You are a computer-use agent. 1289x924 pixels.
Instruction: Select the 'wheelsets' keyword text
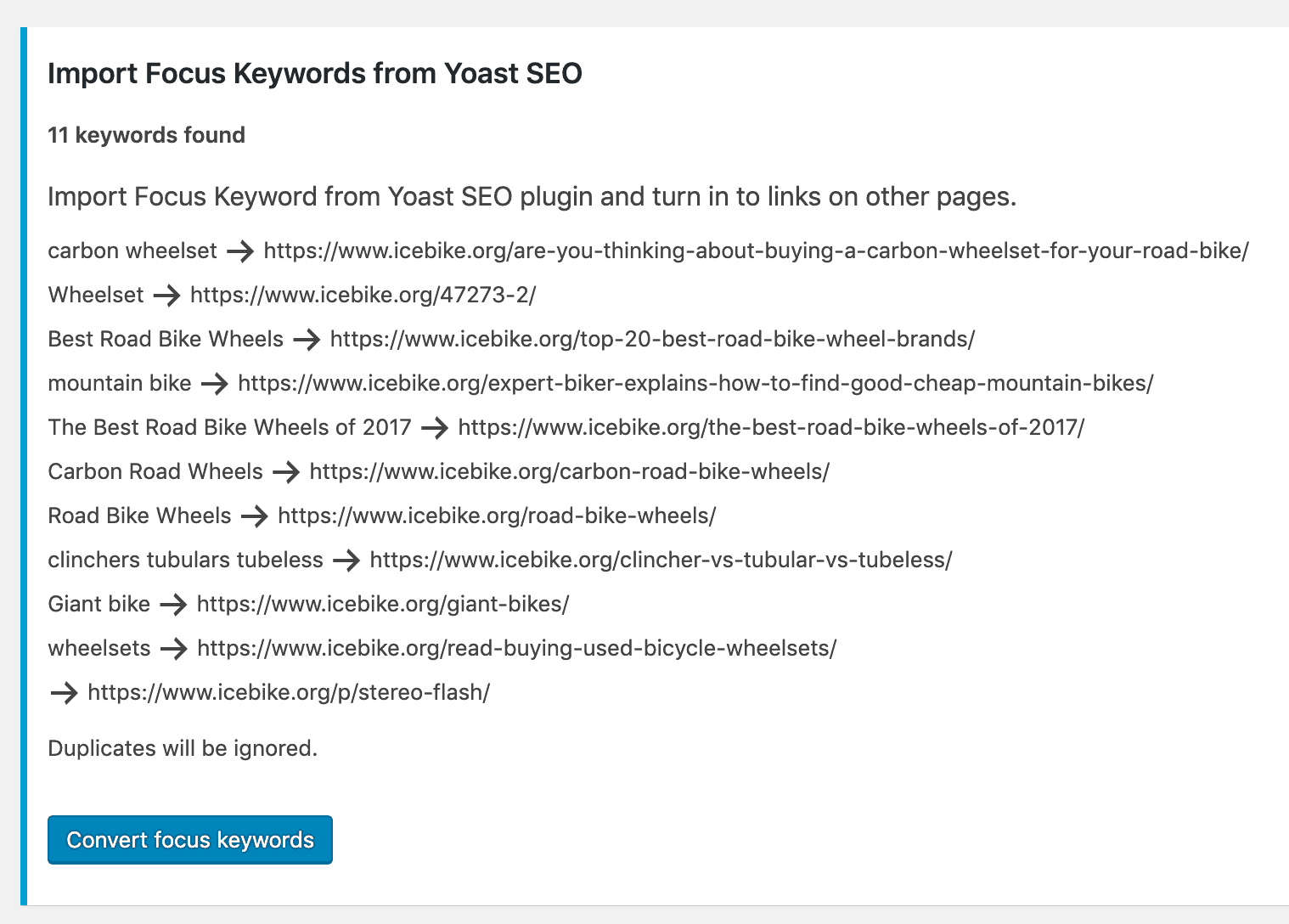(x=99, y=648)
